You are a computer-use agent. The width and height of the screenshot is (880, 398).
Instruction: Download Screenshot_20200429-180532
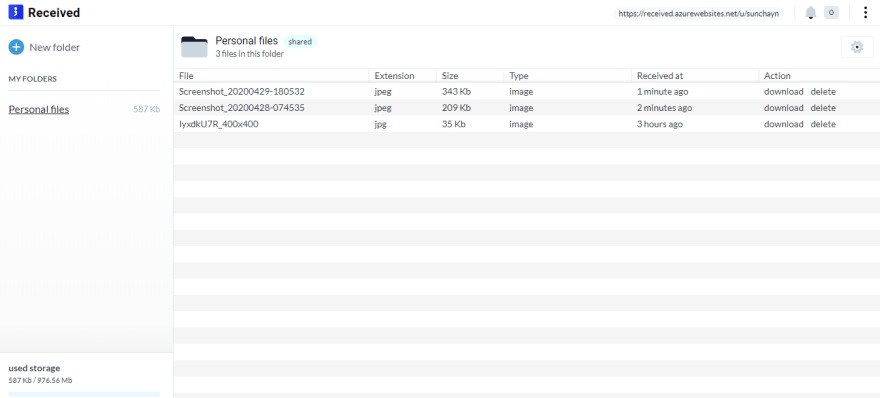(783, 92)
